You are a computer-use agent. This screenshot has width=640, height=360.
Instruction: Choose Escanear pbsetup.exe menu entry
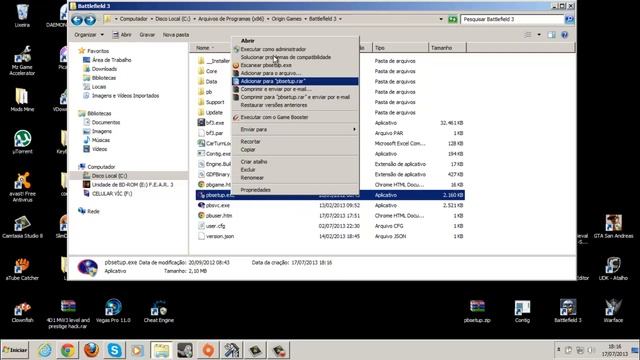[x=296, y=65]
